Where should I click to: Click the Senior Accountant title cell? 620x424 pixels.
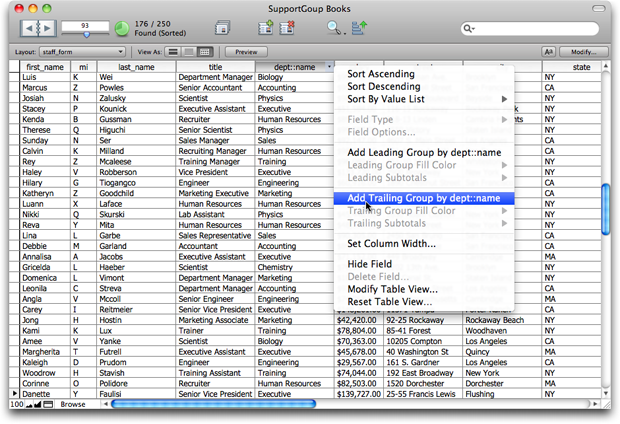pyautogui.click(x=215, y=87)
